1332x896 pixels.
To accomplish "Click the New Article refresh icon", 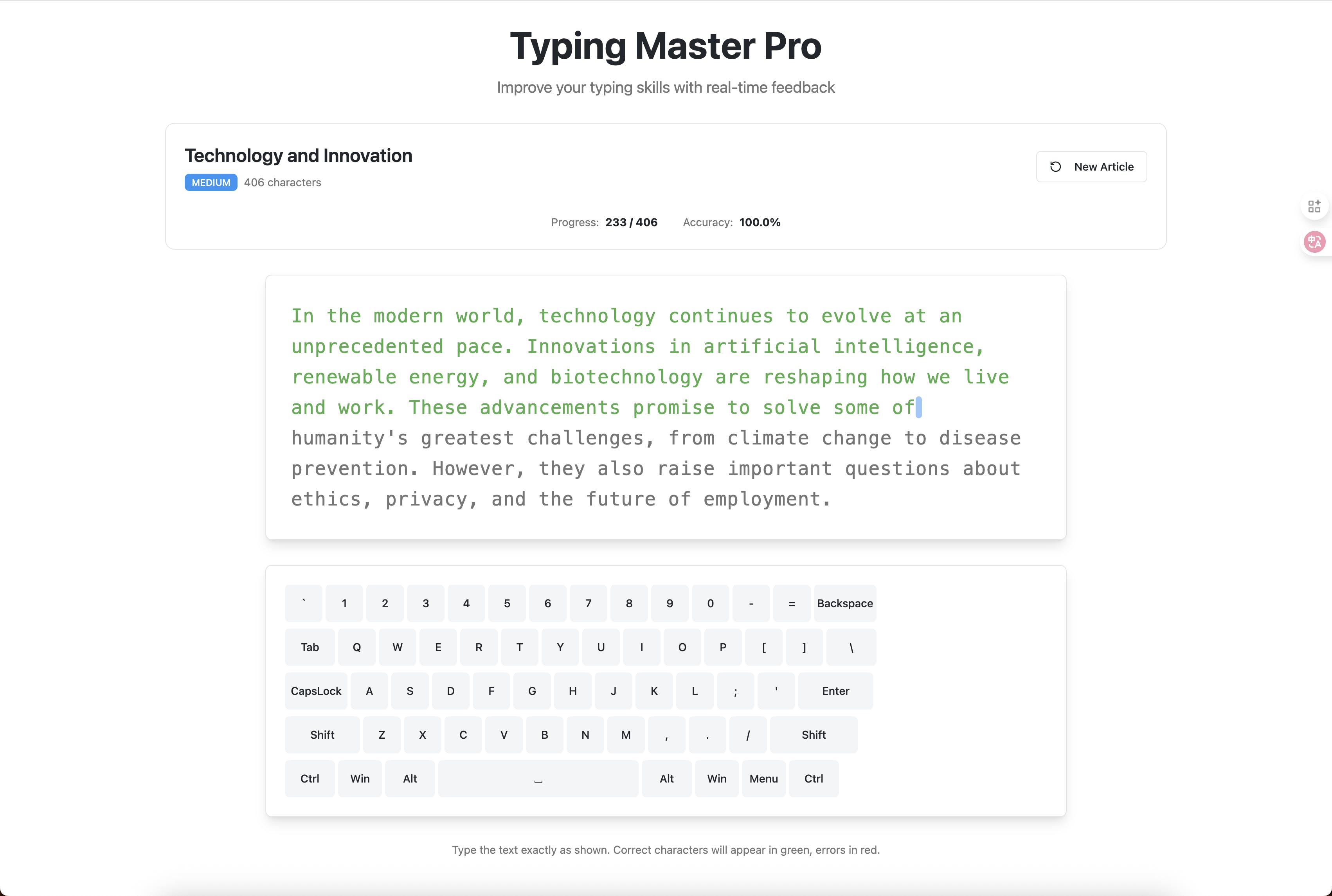I will click(1055, 167).
